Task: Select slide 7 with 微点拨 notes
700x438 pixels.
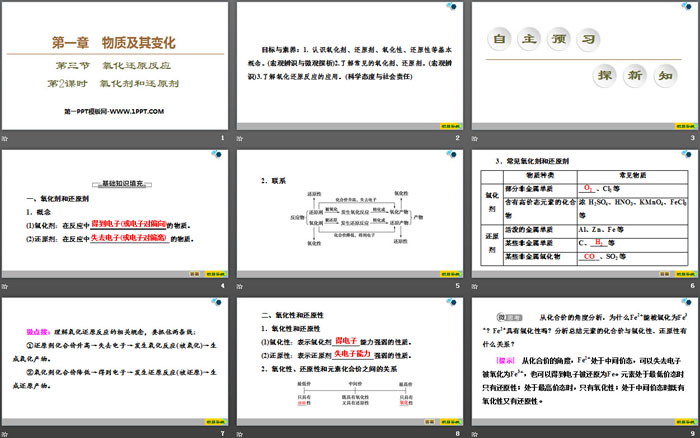Action: 115,362
